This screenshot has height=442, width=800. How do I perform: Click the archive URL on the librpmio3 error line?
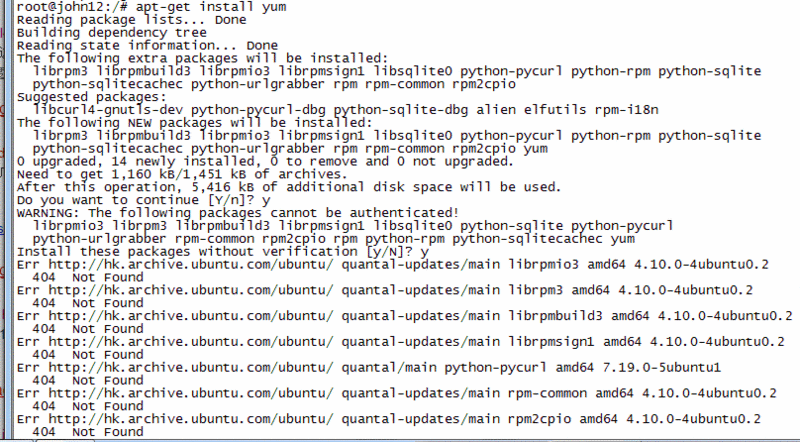pyautogui.click(x=191, y=264)
